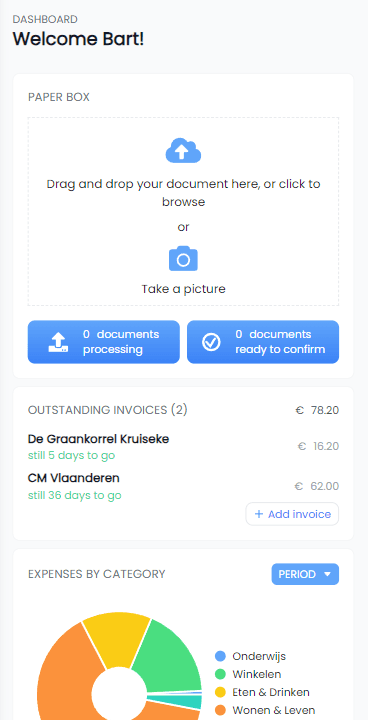Click the Take a picture label

click(183, 289)
